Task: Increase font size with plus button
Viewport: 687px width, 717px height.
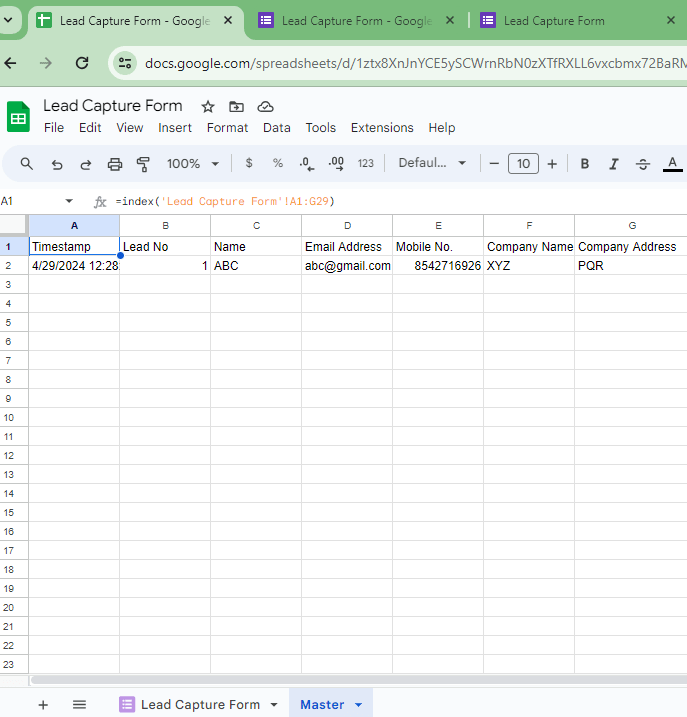Action: click(552, 163)
